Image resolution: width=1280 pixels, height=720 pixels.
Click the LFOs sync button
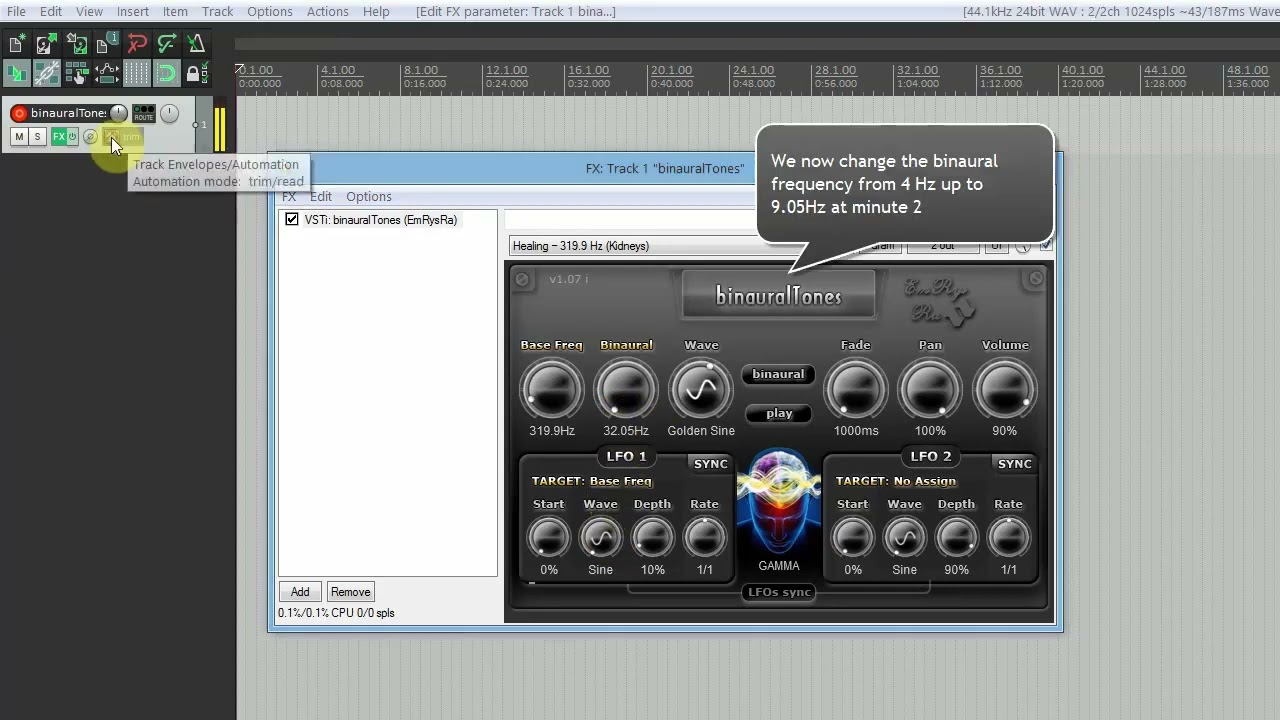tap(779, 592)
